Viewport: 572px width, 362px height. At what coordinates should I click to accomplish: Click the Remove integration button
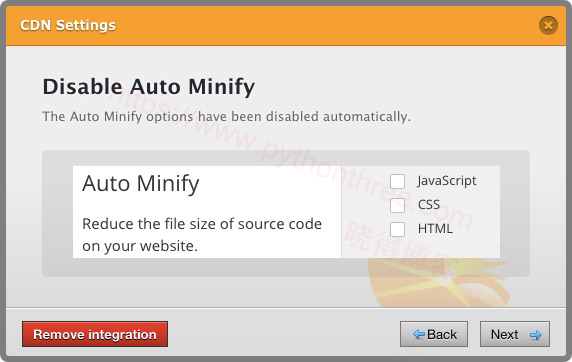point(95,334)
